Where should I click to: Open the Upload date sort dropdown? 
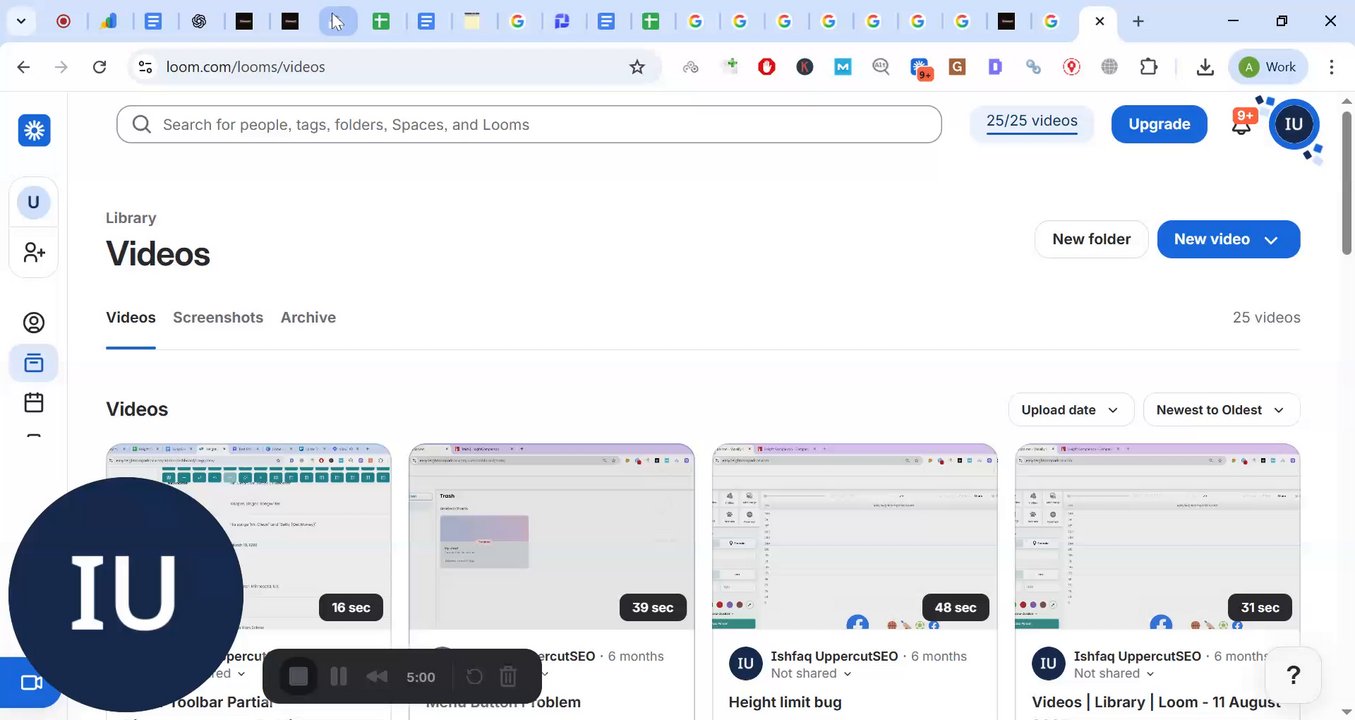coord(1071,410)
